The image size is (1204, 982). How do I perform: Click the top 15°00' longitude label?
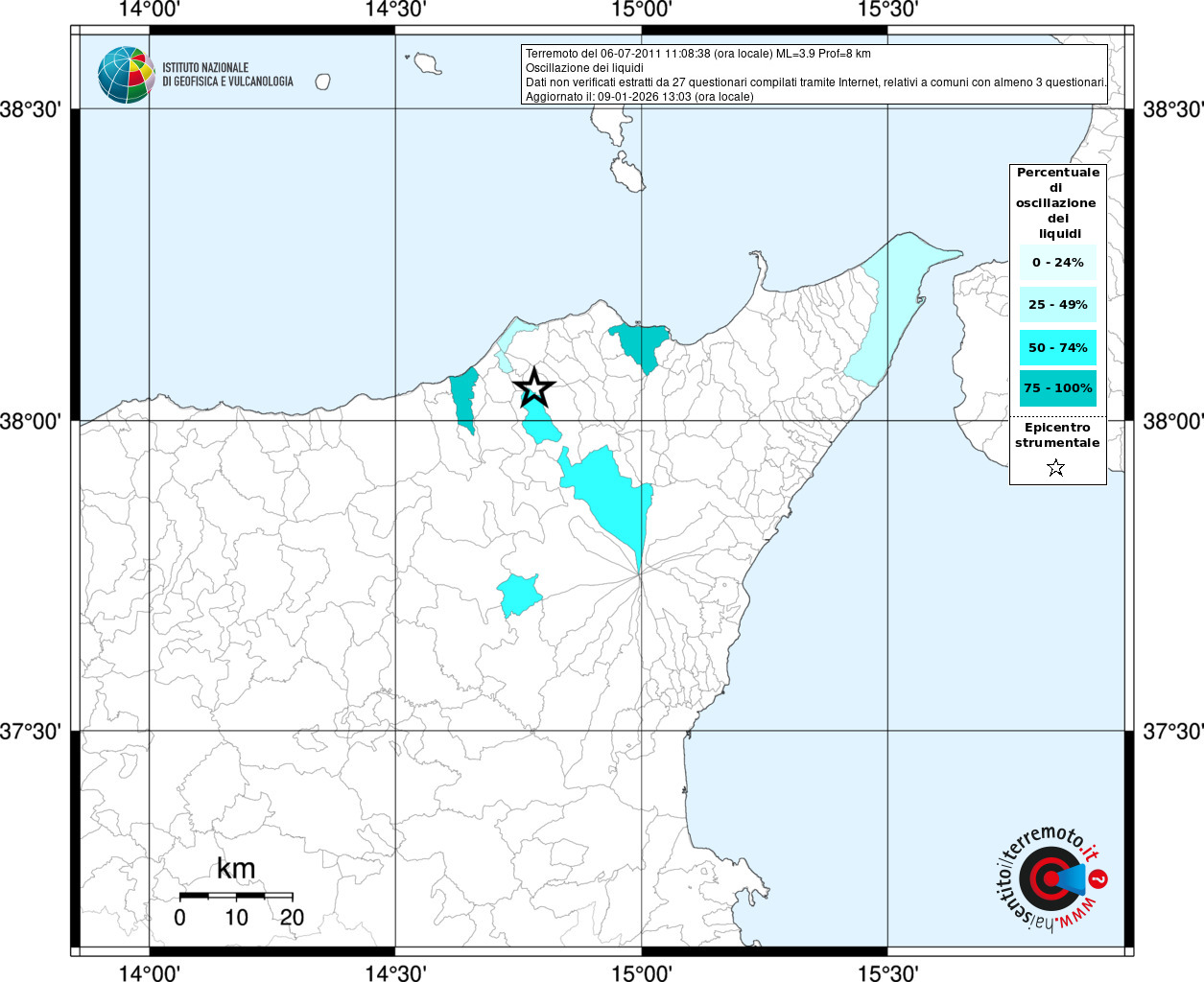[x=641, y=10]
